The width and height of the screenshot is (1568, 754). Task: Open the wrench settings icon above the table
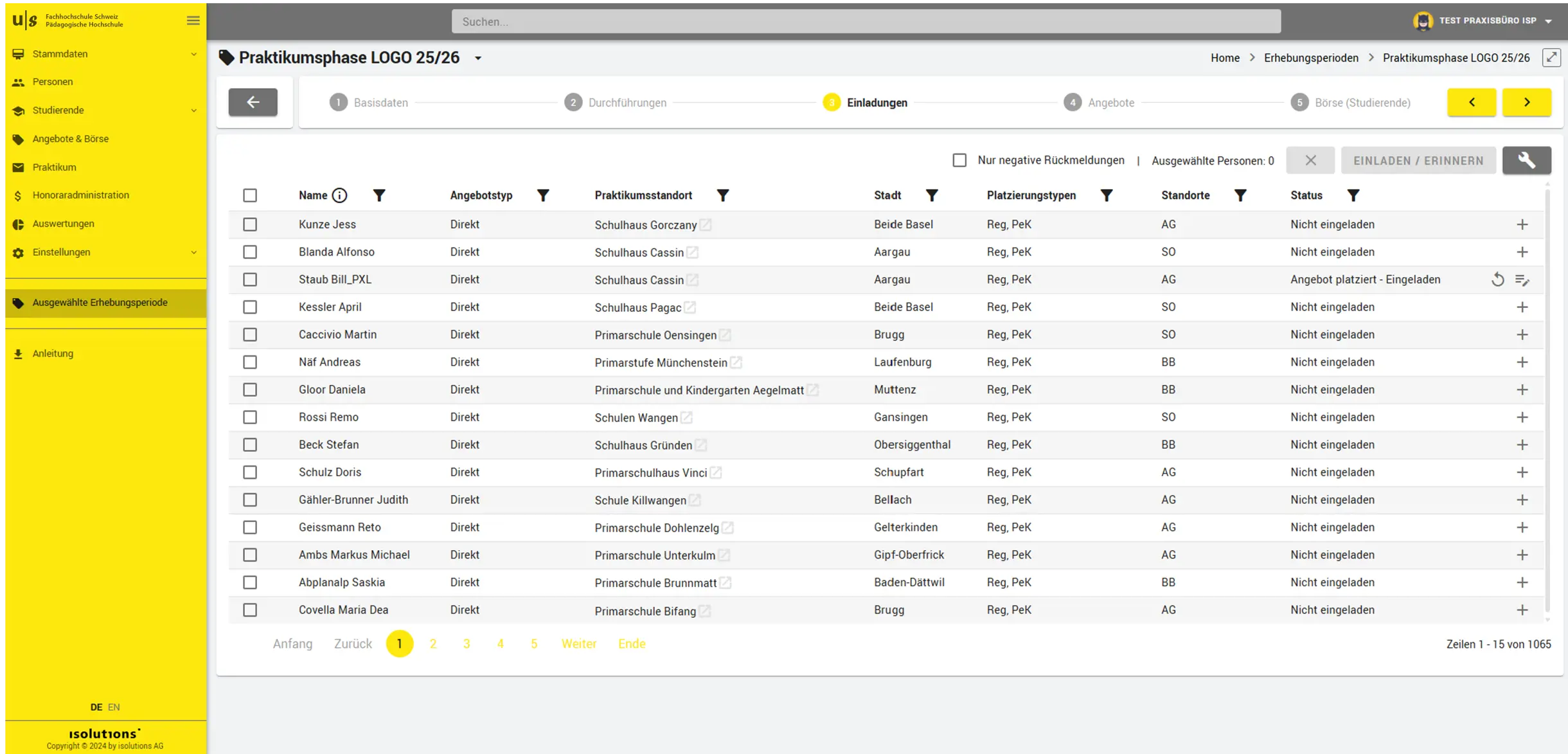click(1528, 160)
